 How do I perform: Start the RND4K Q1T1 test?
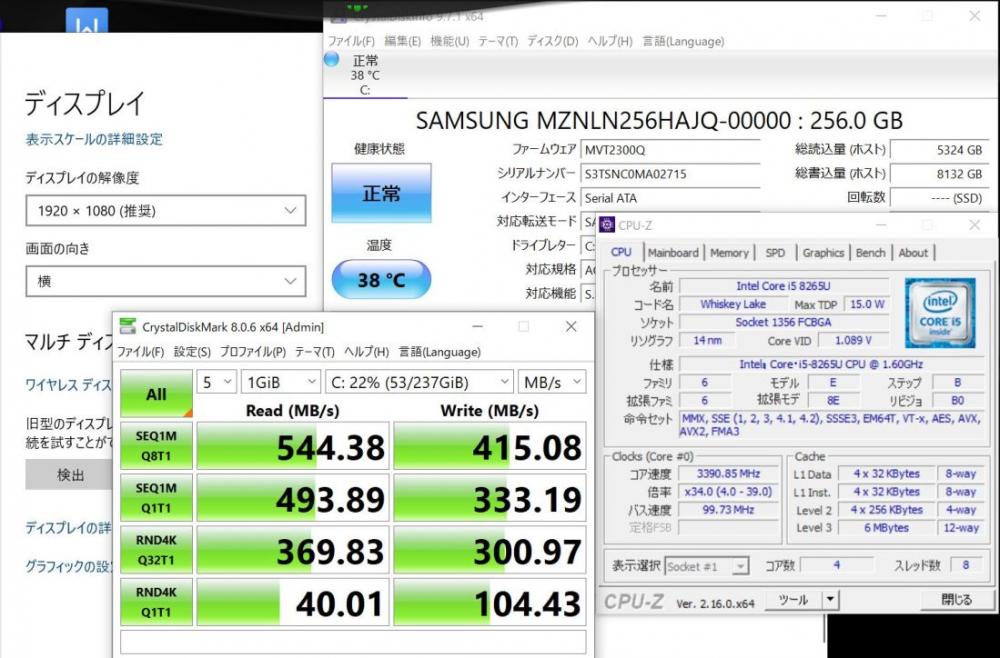pos(156,603)
